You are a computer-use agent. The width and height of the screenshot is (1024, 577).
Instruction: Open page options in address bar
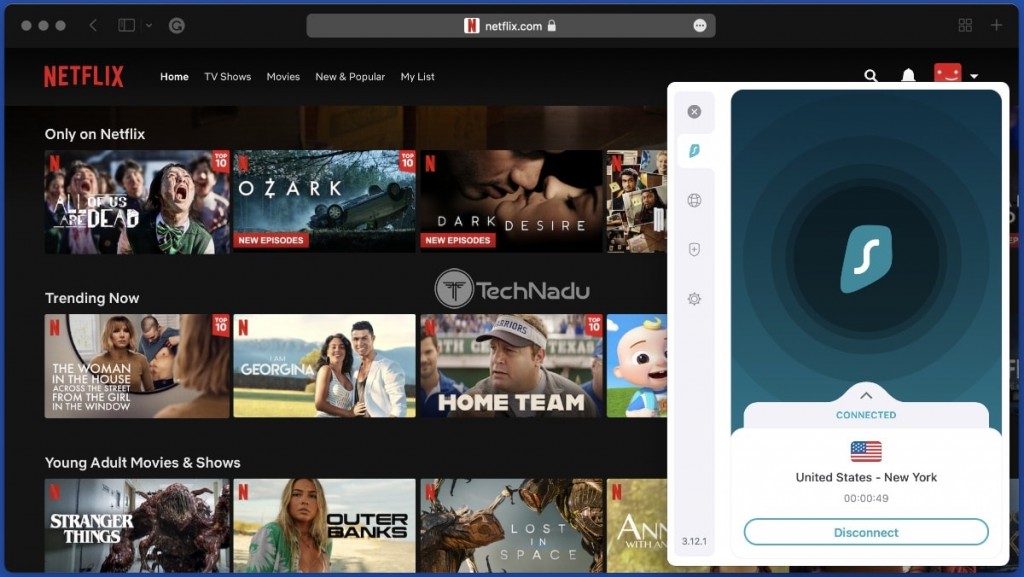[x=699, y=25]
